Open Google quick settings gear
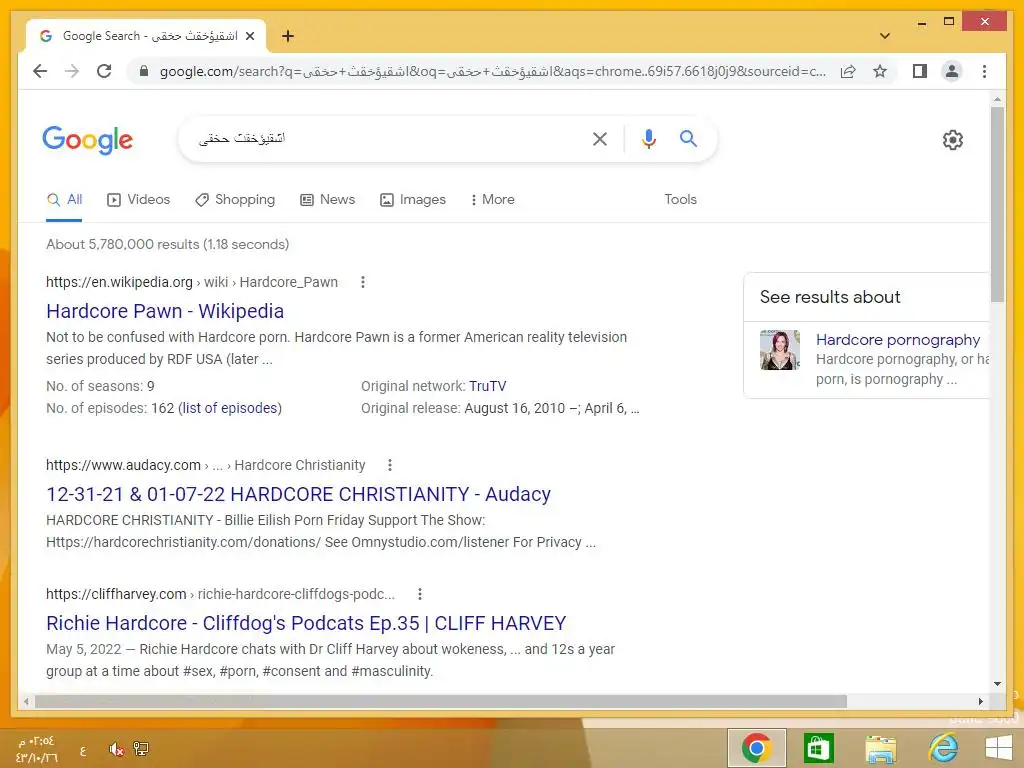Viewport: 1024px width, 768px height. [952, 140]
